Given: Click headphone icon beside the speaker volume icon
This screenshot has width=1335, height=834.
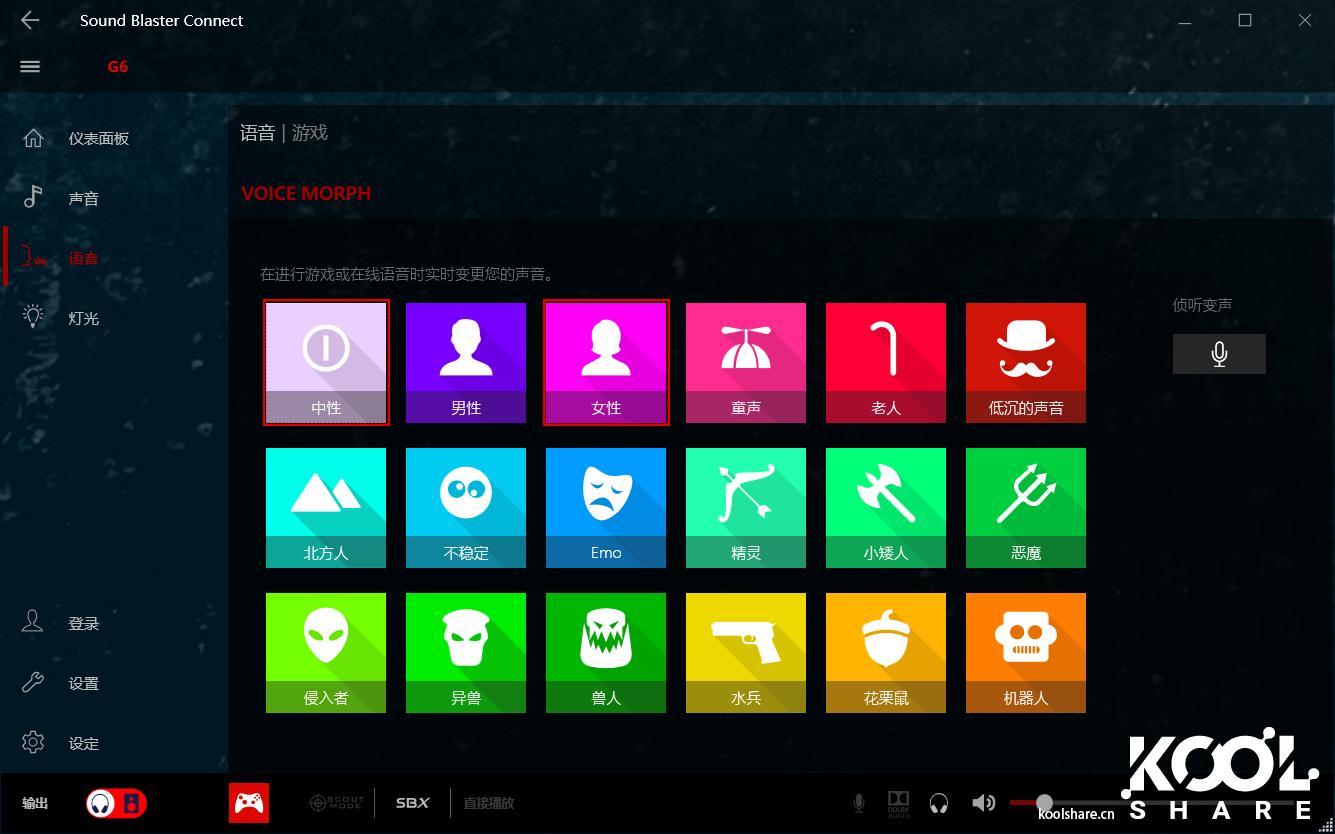Looking at the screenshot, I should (939, 803).
